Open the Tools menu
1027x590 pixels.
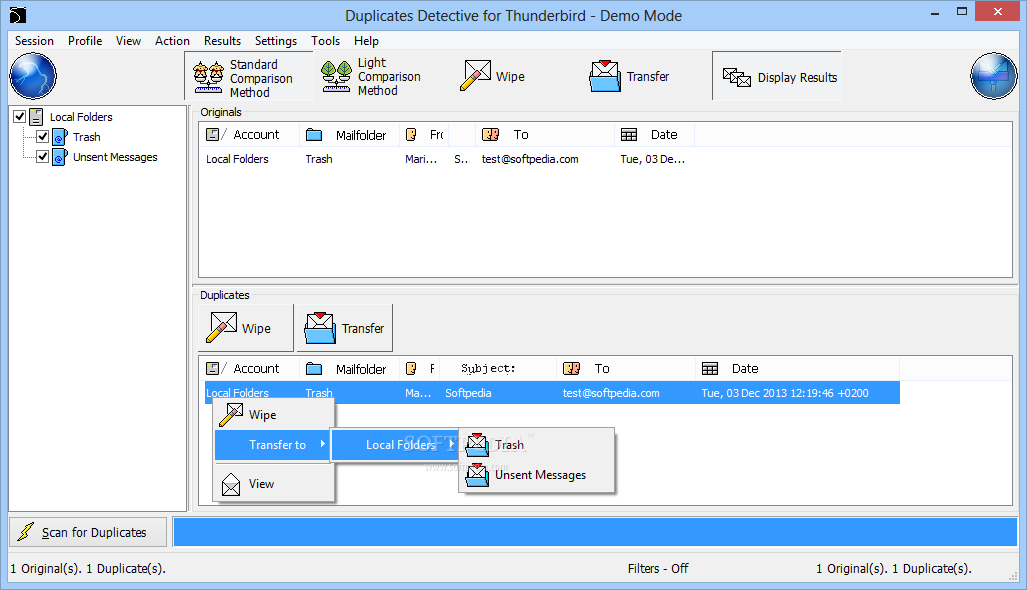(x=326, y=41)
